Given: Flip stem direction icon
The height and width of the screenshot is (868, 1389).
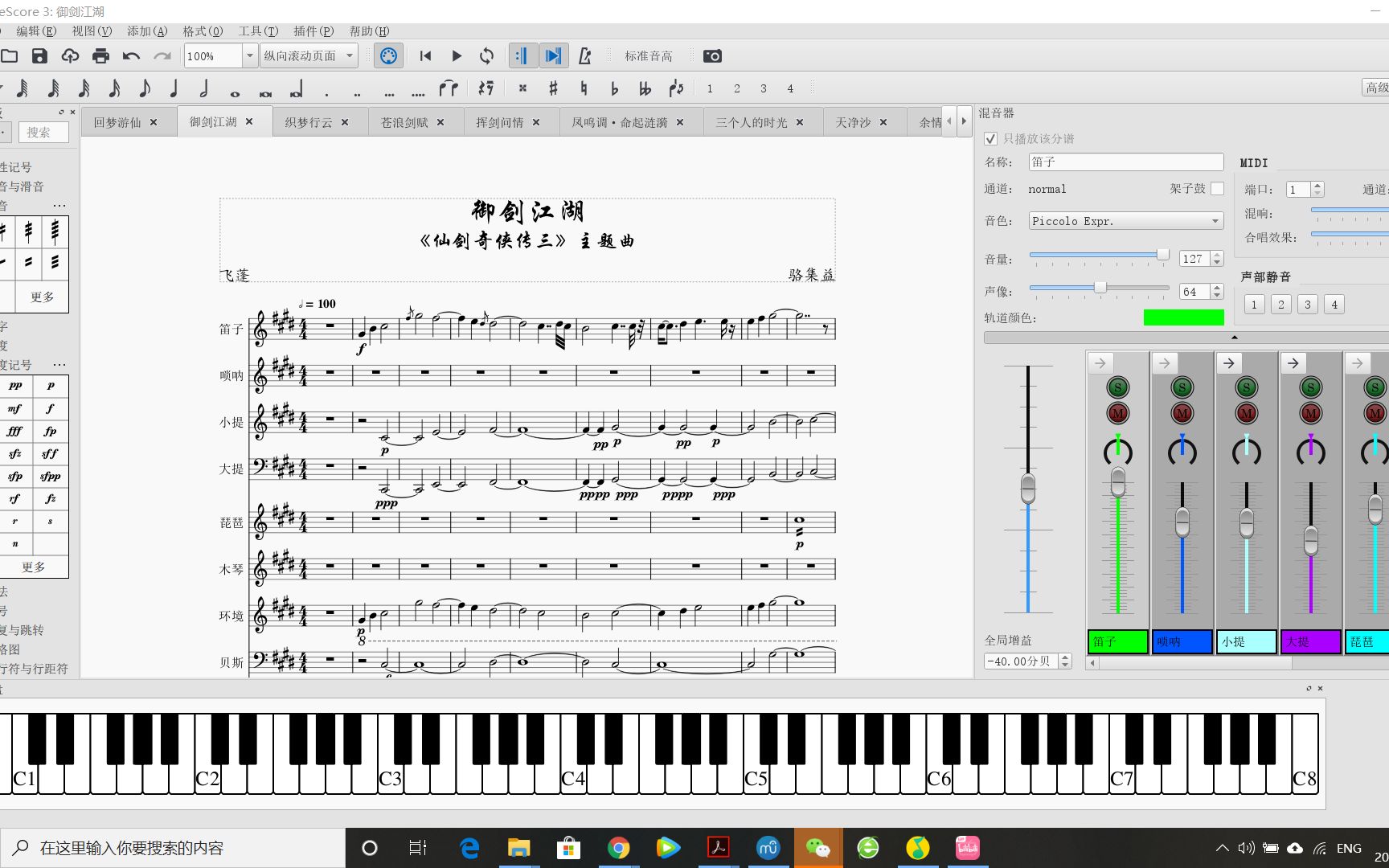Looking at the screenshot, I should [676, 88].
